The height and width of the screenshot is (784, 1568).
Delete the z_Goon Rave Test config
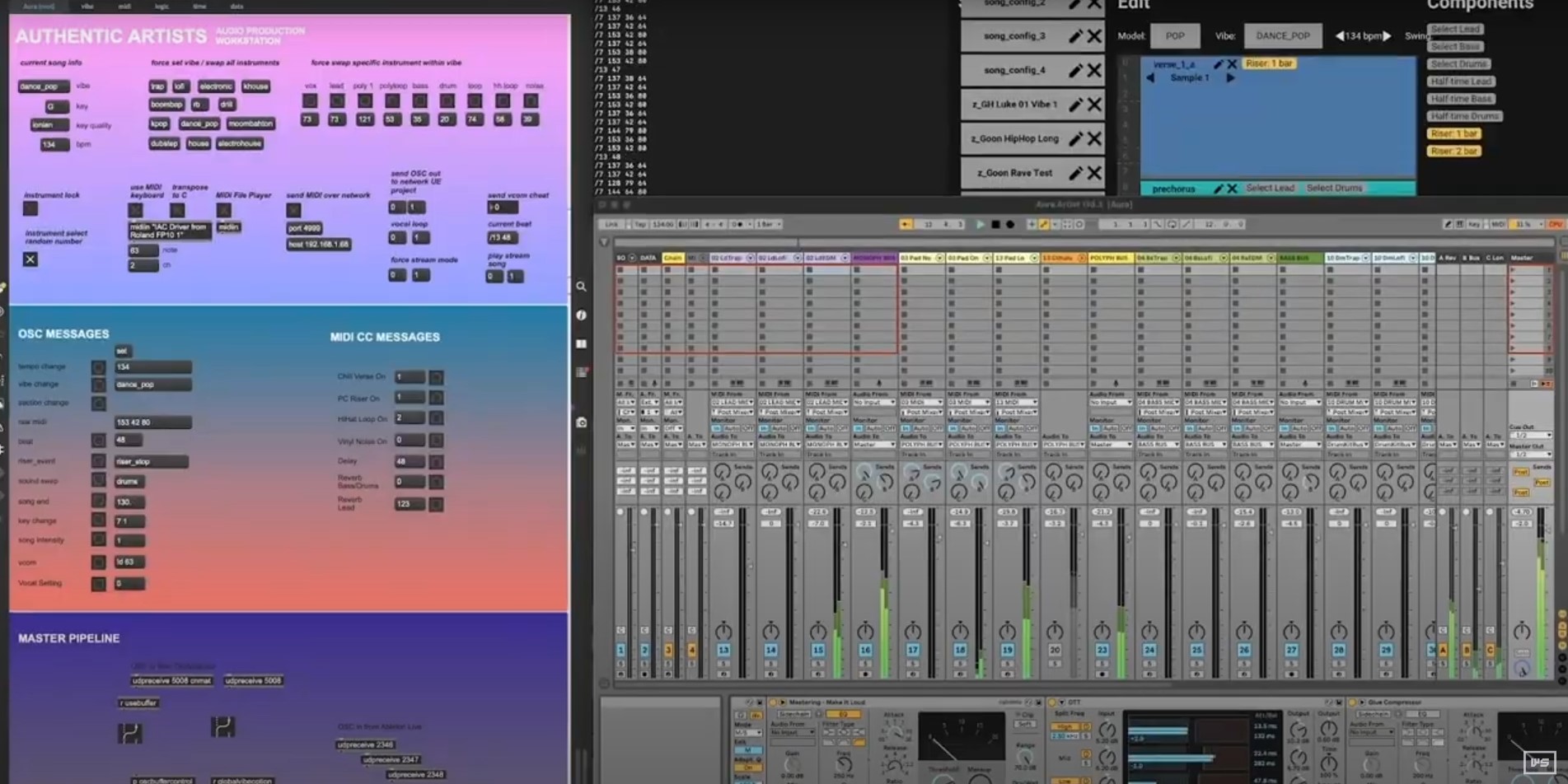(1094, 173)
